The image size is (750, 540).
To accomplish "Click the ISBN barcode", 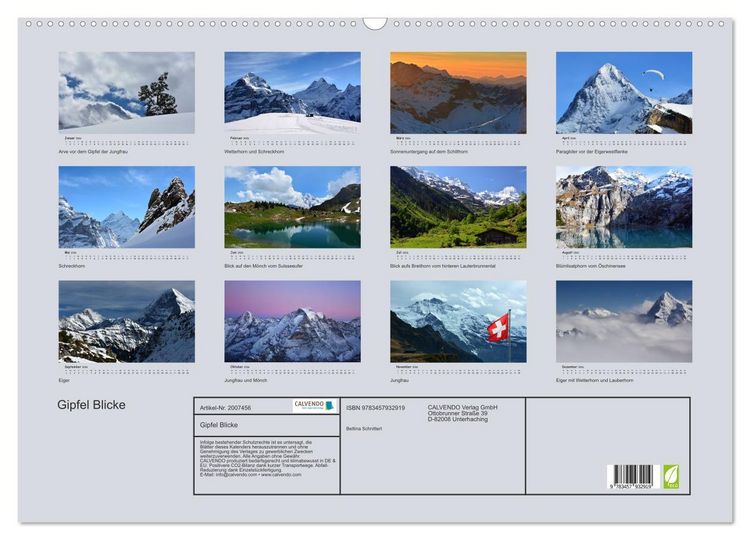I will click(633, 476).
